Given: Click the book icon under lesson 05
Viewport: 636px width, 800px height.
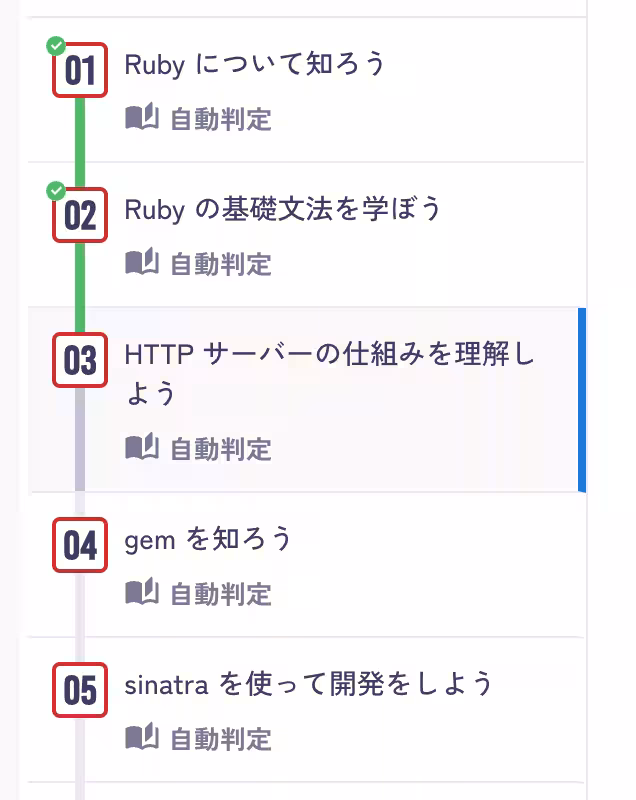Looking at the screenshot, I should (141, 738).
